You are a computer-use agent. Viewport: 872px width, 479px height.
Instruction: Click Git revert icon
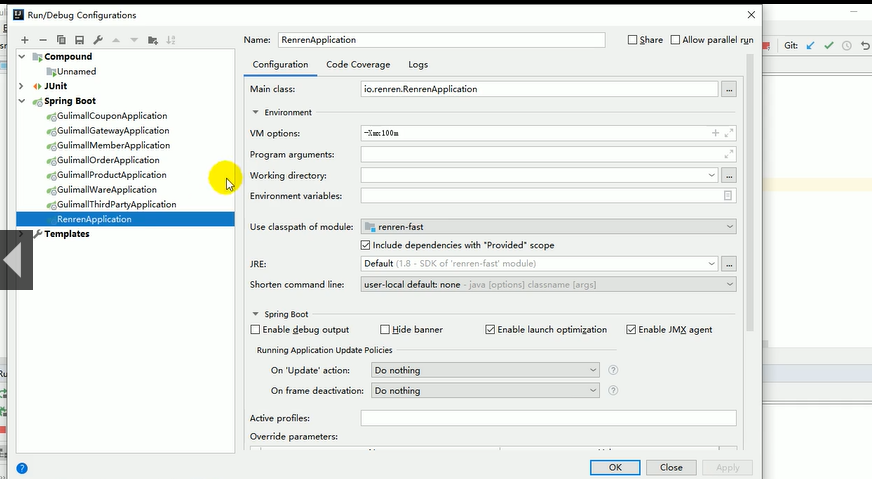pyautogui.click(x=865, y=46)
